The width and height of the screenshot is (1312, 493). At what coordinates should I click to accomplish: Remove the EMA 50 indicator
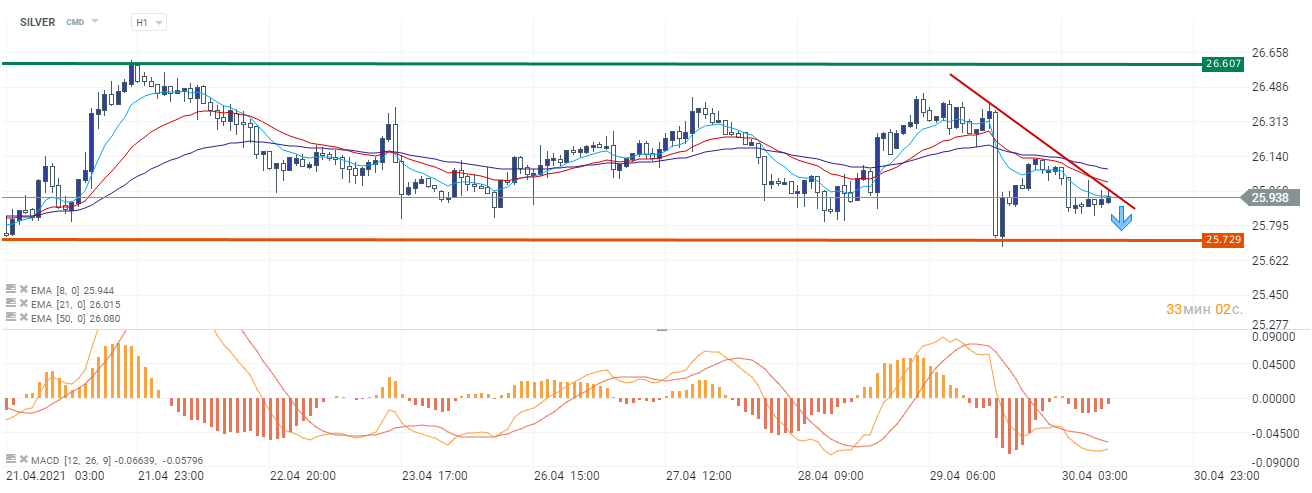[23, 316]
